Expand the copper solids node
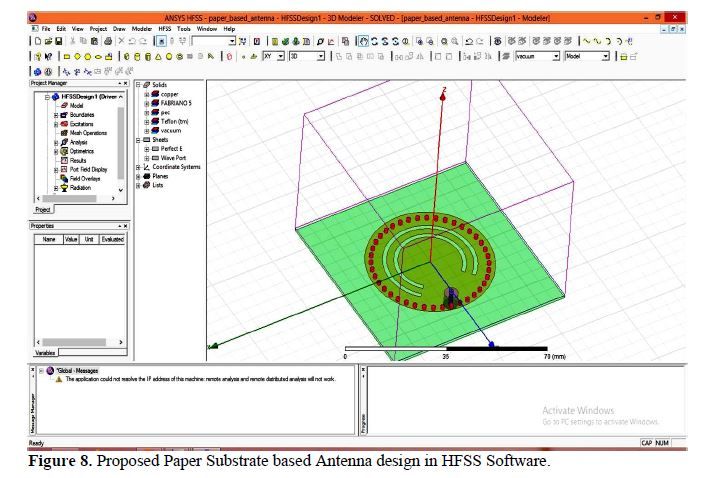 tap(147, 94)
